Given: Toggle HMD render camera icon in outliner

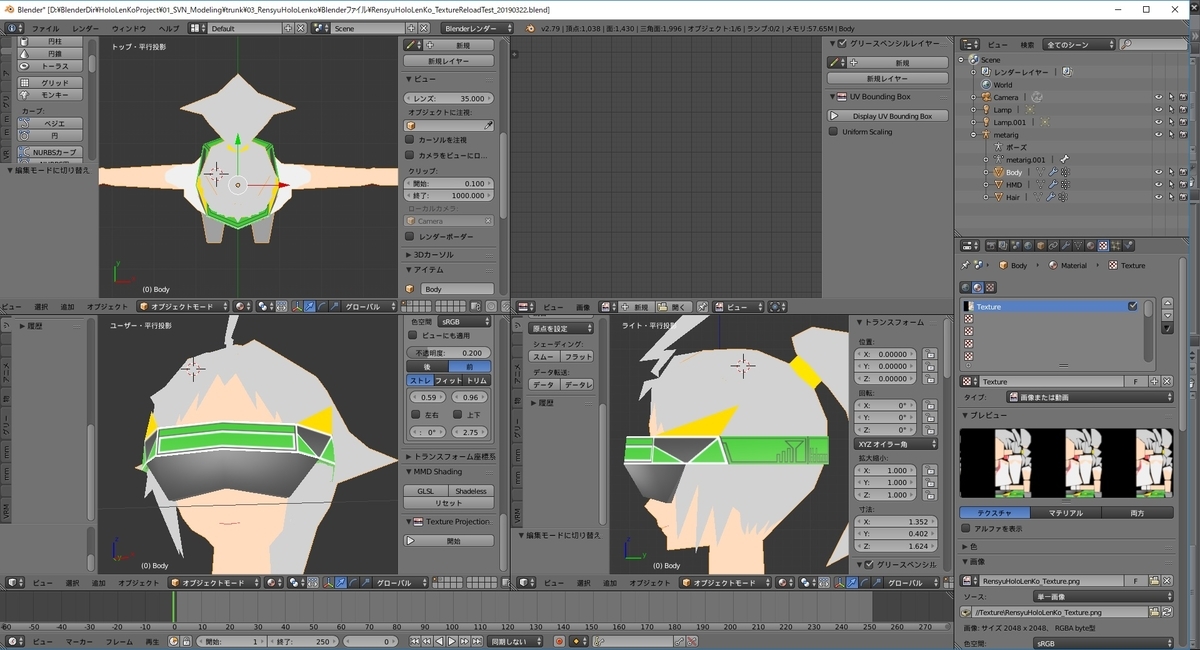Looking at the screenshot, I should click(1183, 185).
